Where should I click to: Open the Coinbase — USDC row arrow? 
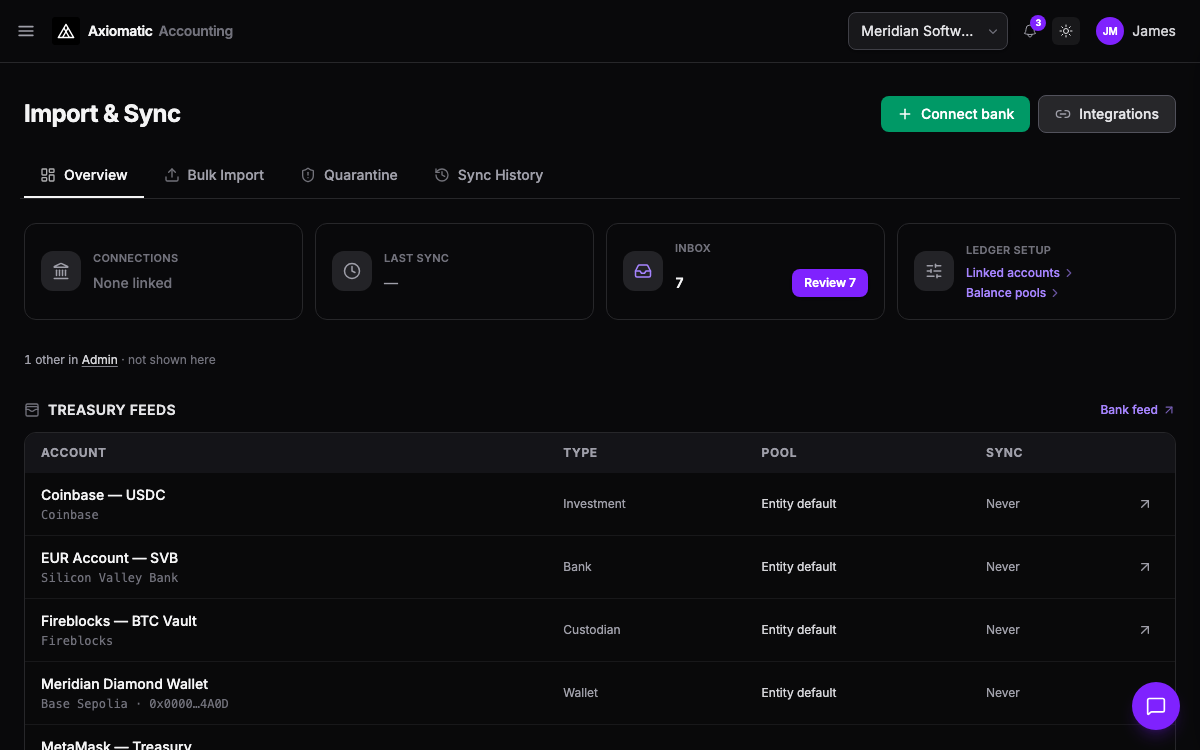pyautogui.click(x=1145, y=504)
